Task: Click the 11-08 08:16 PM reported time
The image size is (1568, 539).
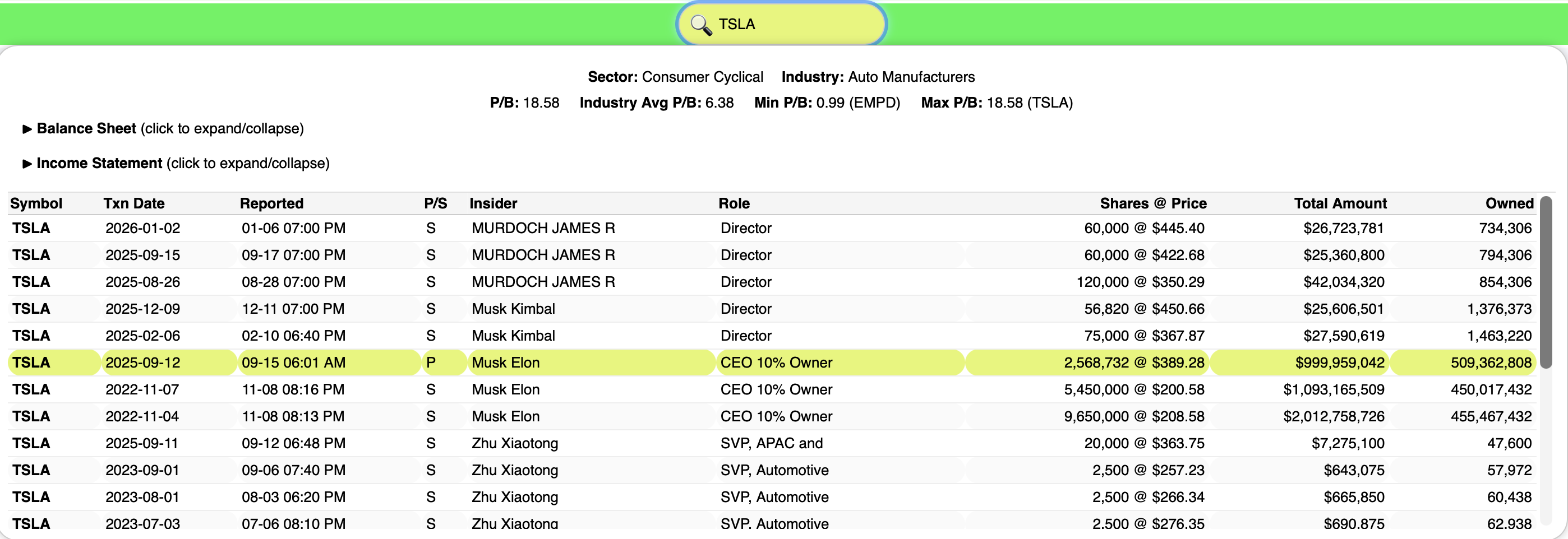Action: 293,389
